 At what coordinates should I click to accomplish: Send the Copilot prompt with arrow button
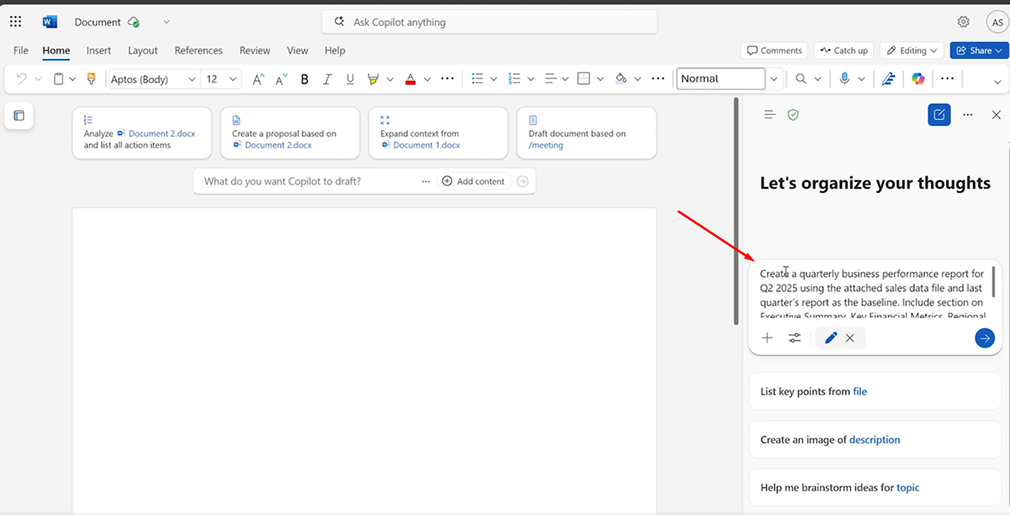(x=984, y=338)
